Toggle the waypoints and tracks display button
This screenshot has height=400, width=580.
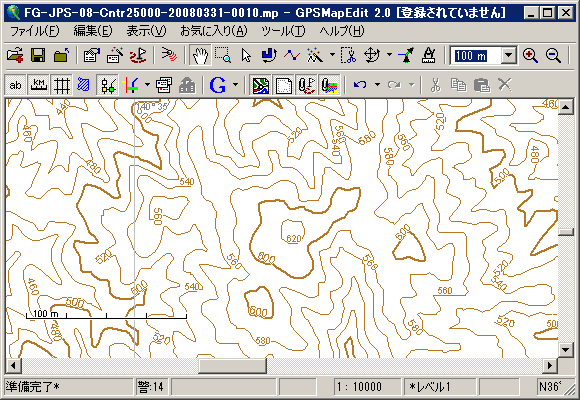306,85
